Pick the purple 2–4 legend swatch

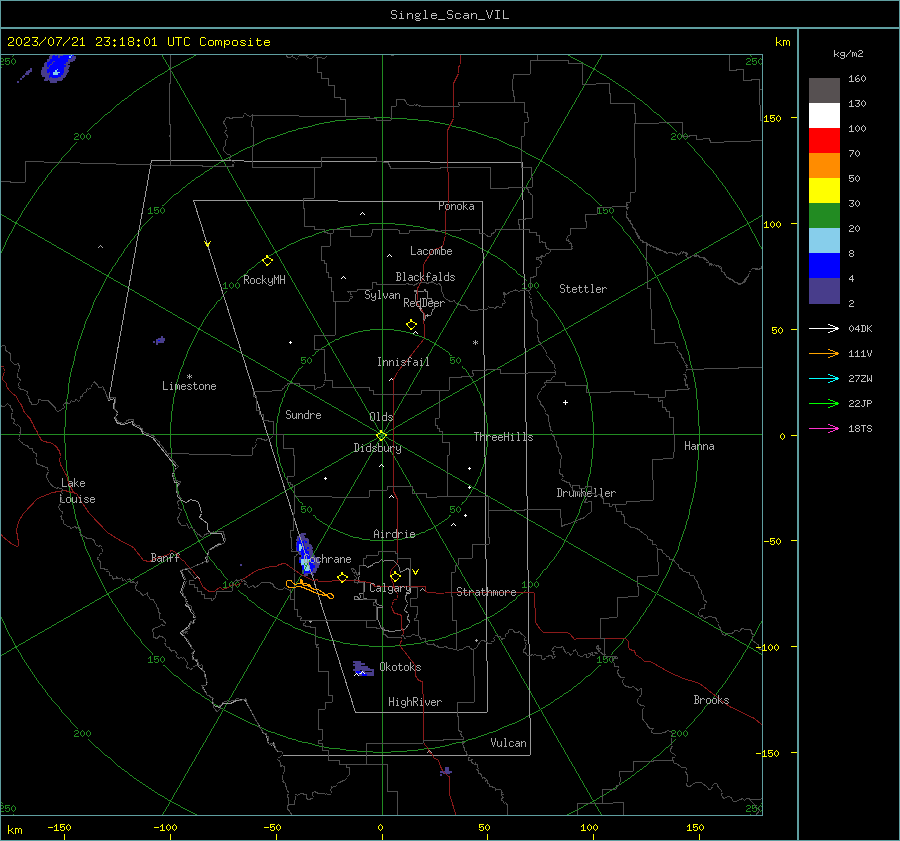824,290
